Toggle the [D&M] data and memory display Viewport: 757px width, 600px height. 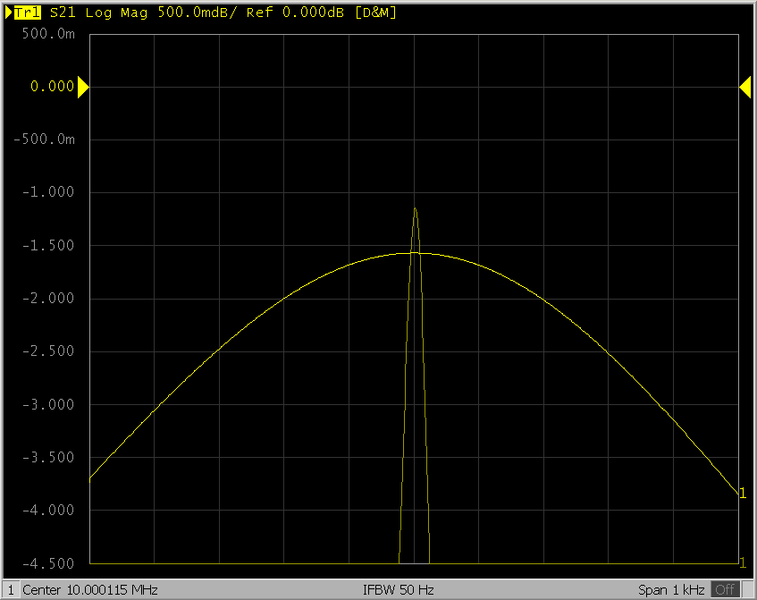pyautogui.click(x=378, y=12)
